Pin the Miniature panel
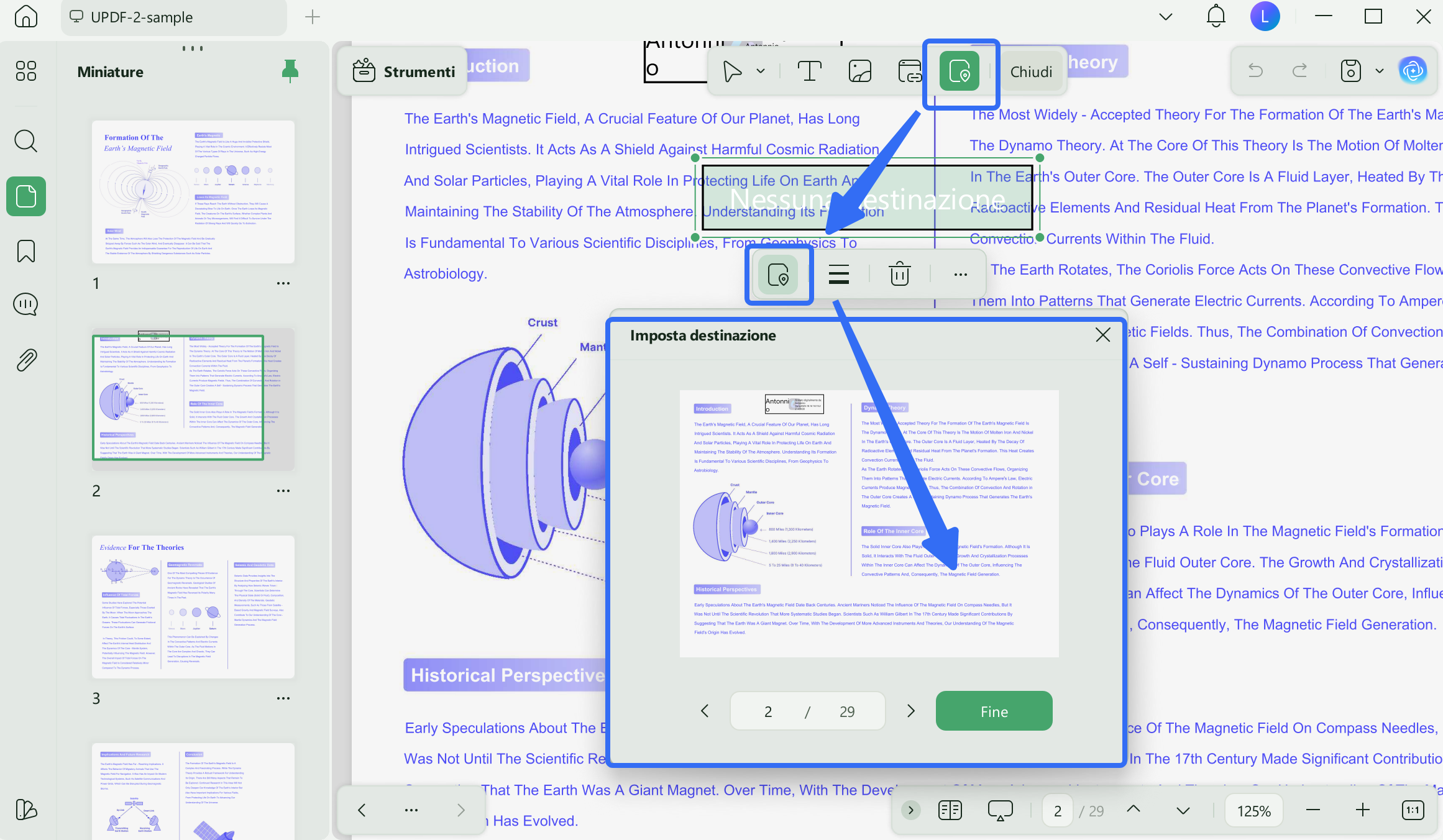1443x840 pixels. [290, 71]
